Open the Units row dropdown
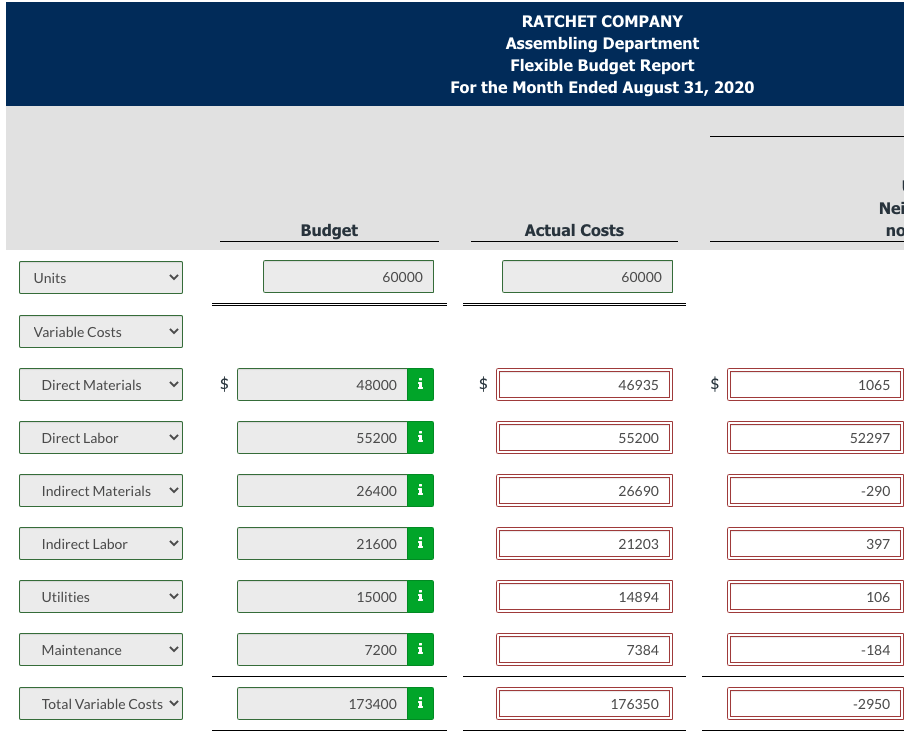The height and width of the screenshot is (733, 907). 100,277
